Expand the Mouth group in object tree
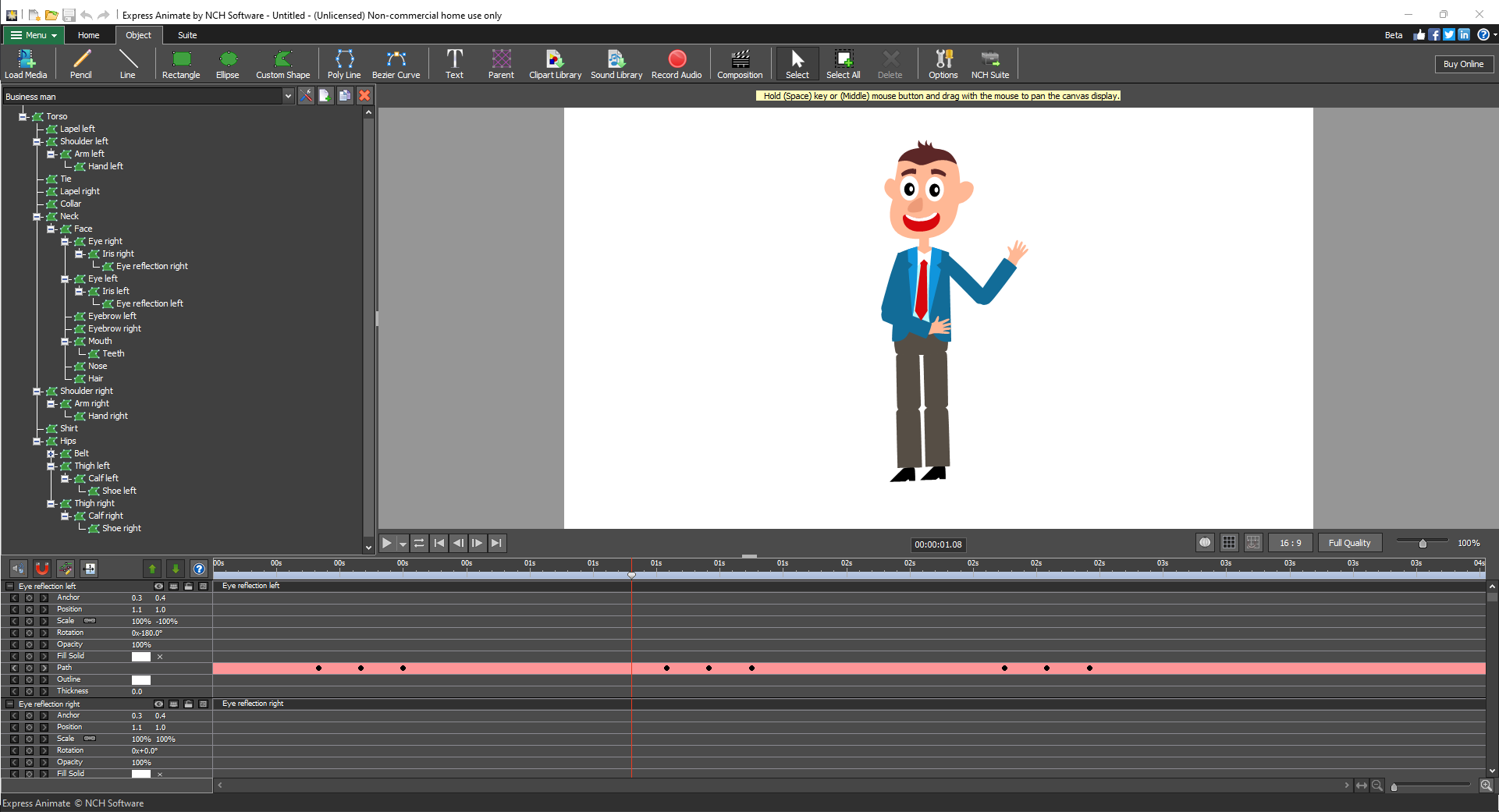 [x=66, y=342]
